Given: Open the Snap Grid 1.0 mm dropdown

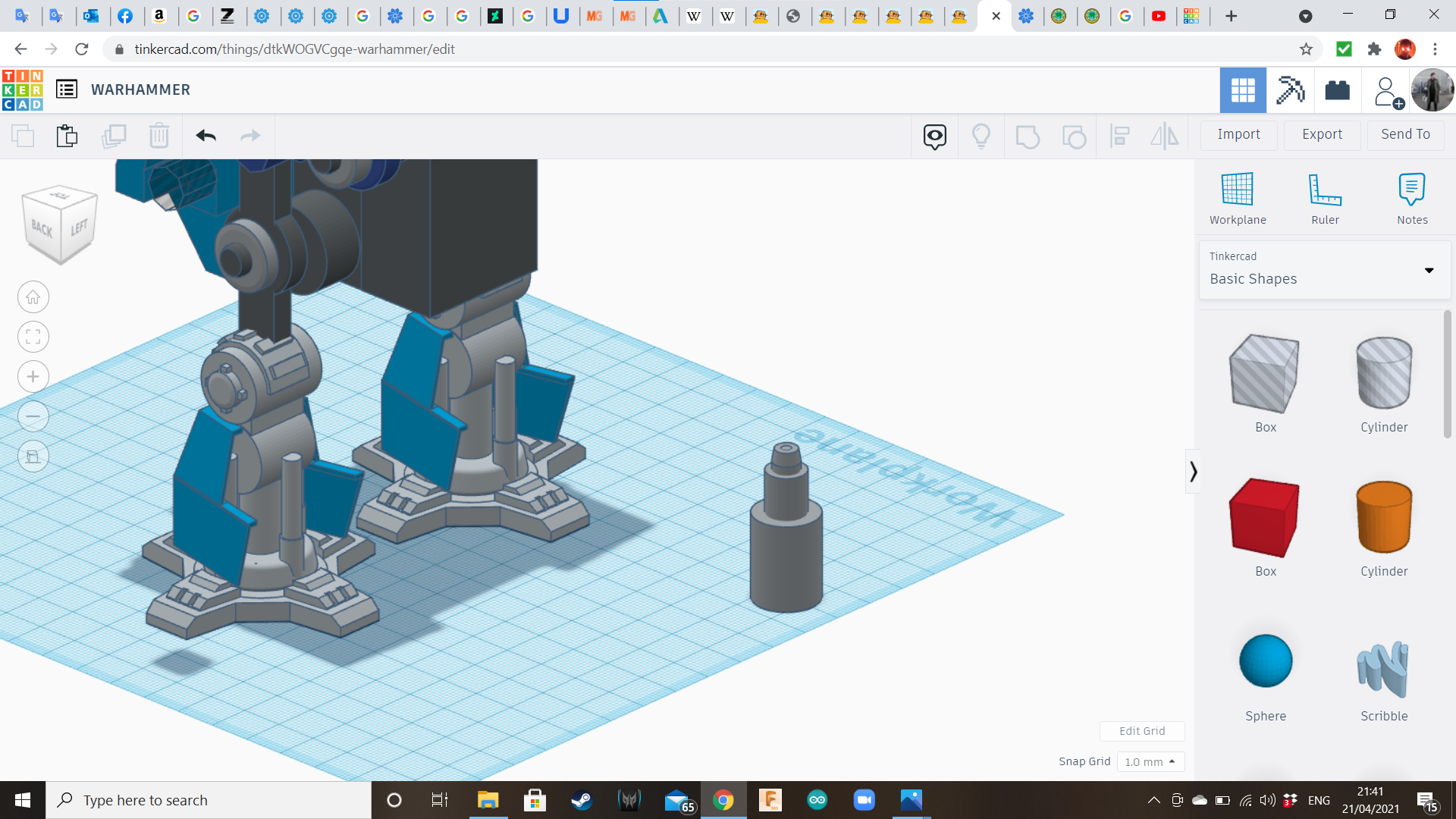Looking at the screenshot, I should point(1150,761).
